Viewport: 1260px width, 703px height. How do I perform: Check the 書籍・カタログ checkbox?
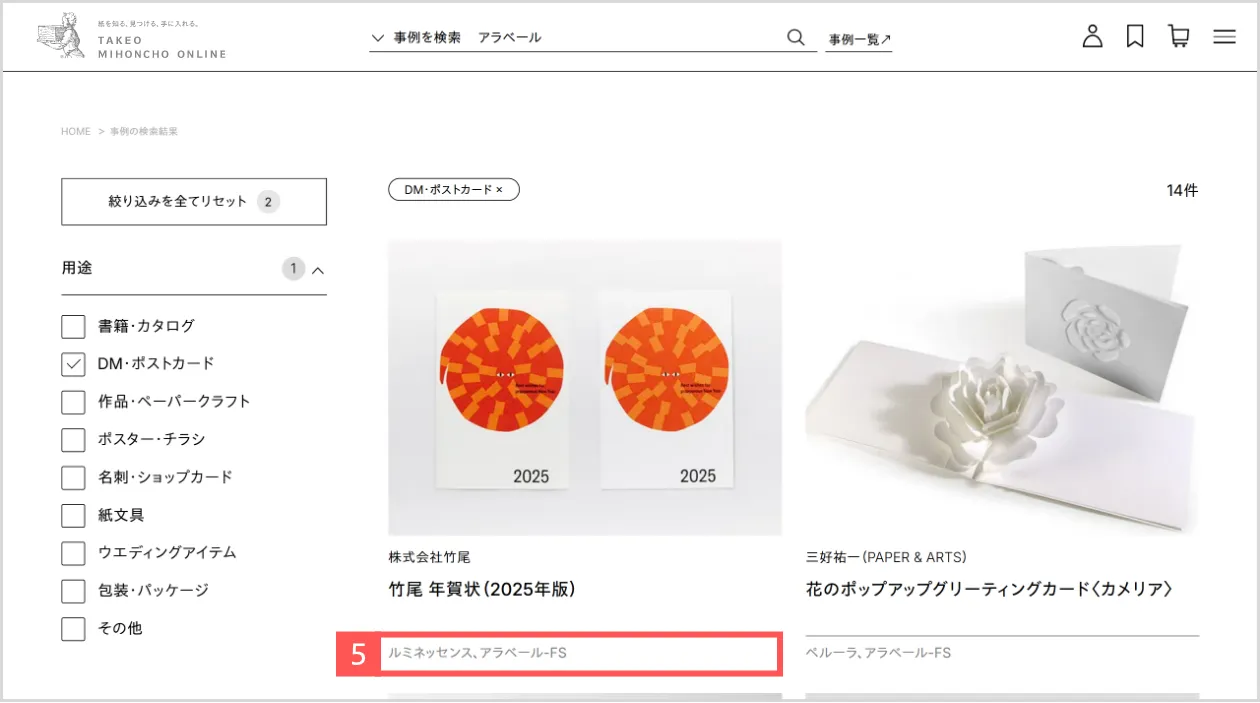[x=73, y=327]
